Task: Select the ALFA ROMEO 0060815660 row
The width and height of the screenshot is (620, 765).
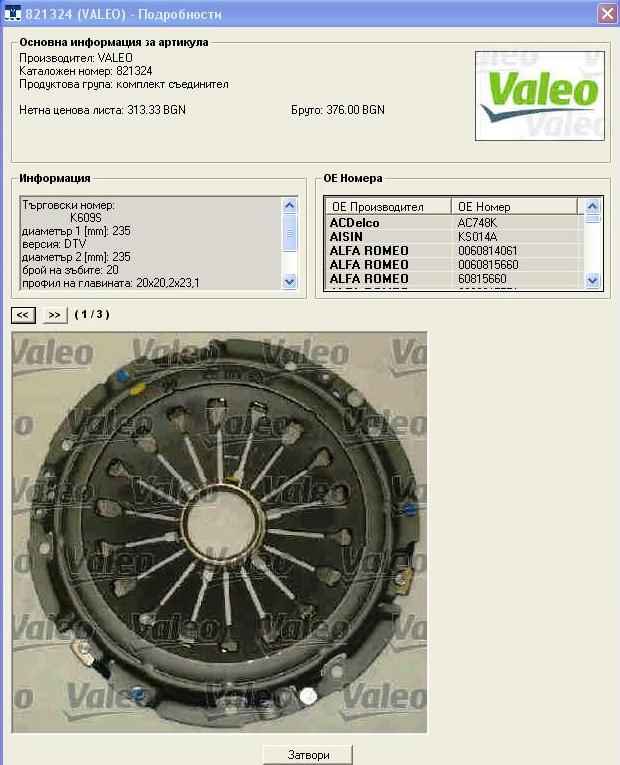Action: coord(453,264)
